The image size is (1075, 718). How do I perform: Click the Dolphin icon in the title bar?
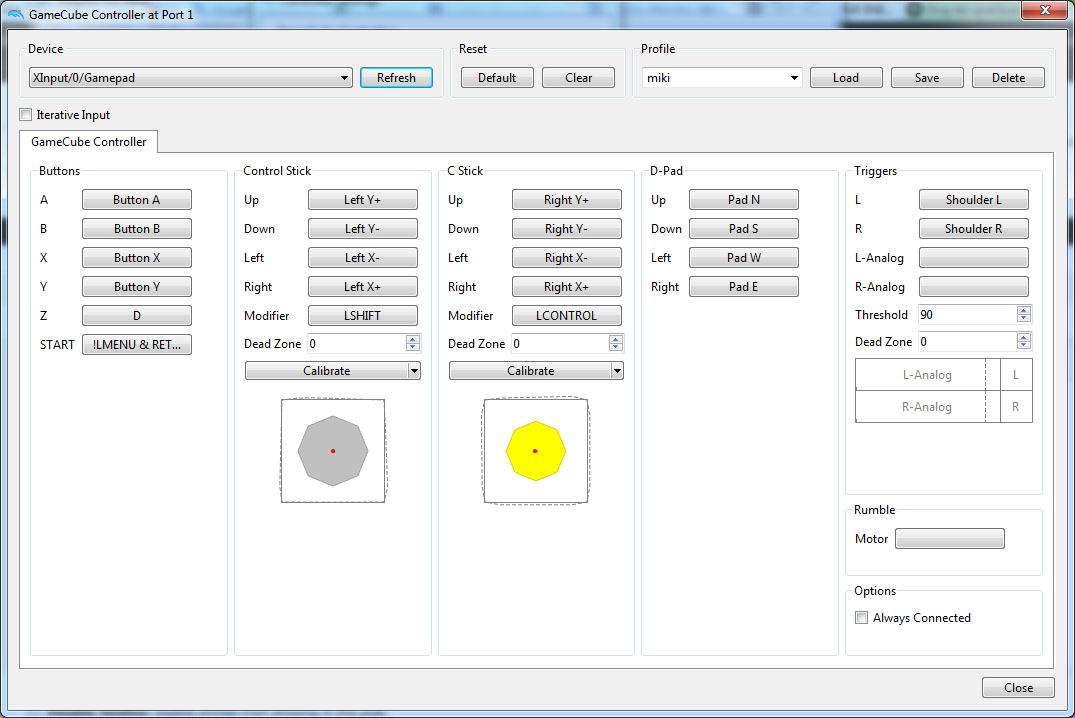[x=16, y=14]
